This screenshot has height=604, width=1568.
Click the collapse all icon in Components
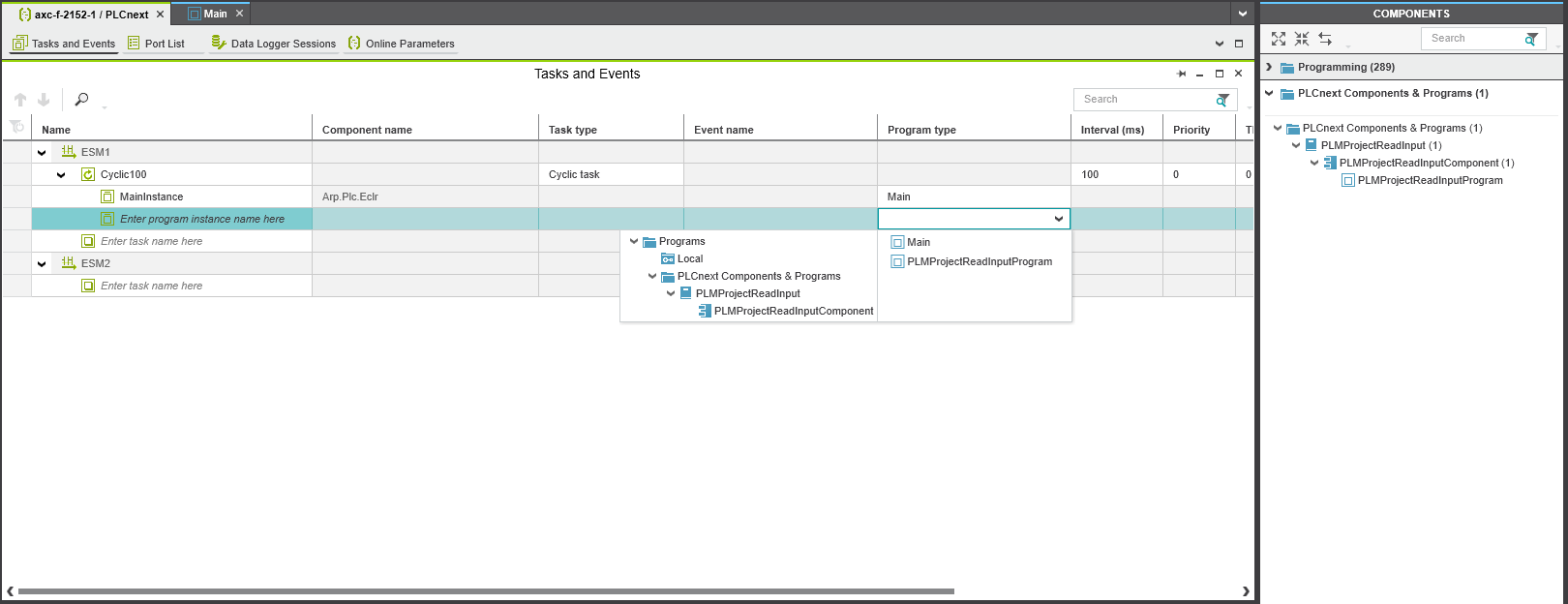(x=1302, y=39)
